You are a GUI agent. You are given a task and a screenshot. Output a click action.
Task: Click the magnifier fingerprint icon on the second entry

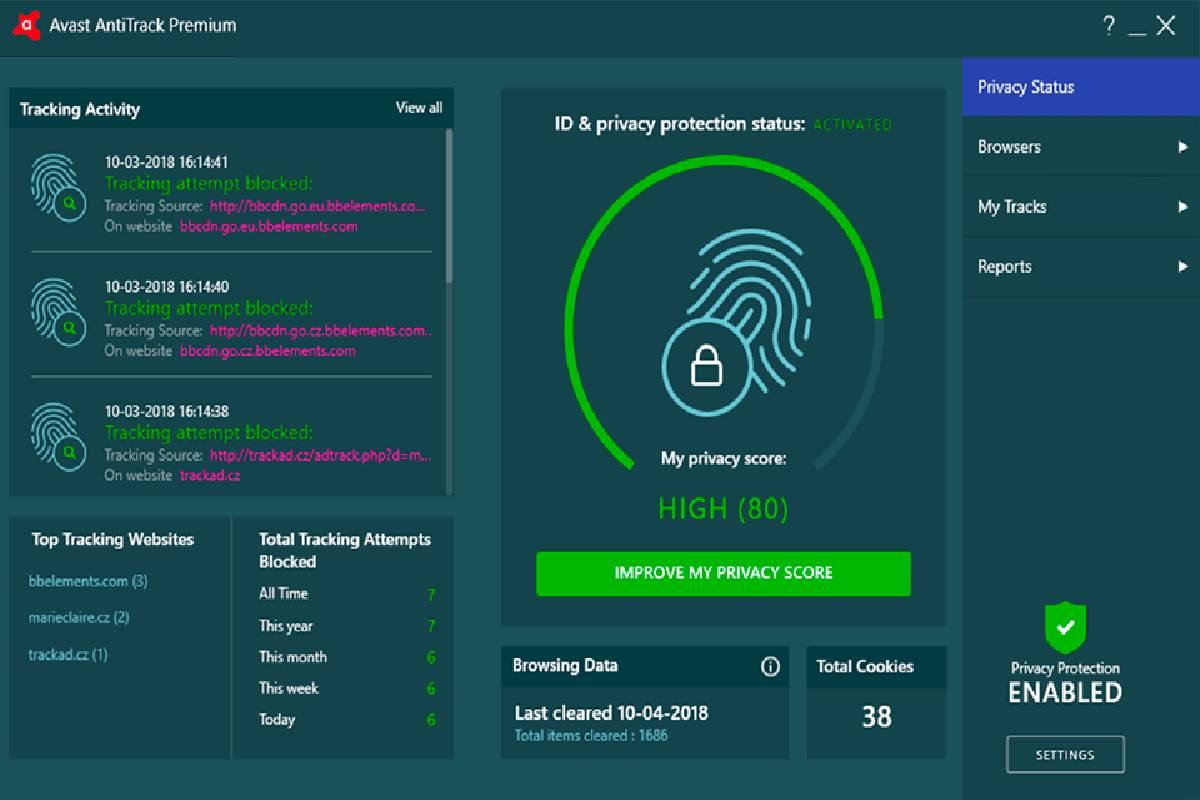[x=60, y=309]
